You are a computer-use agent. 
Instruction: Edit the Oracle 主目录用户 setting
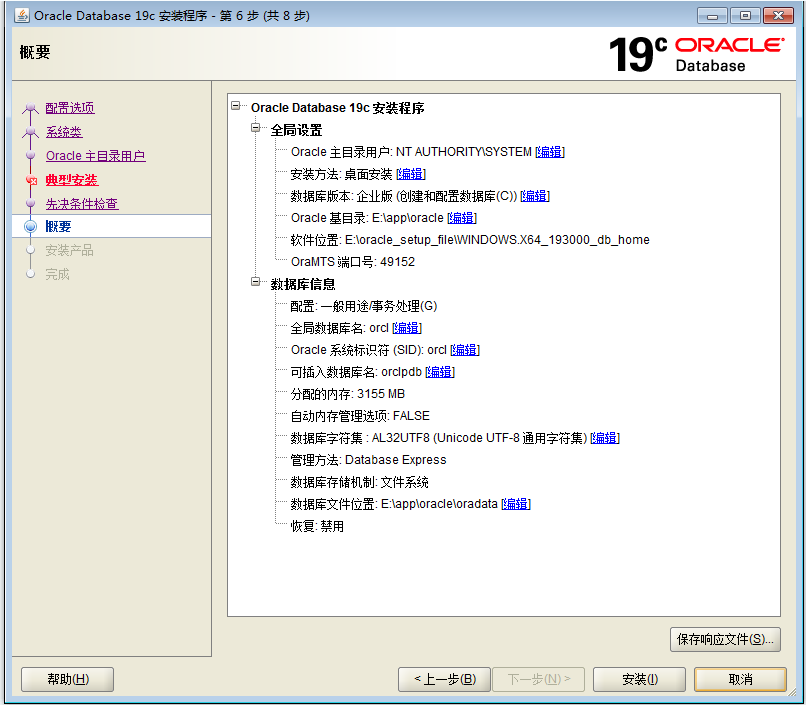click(549, 152)
